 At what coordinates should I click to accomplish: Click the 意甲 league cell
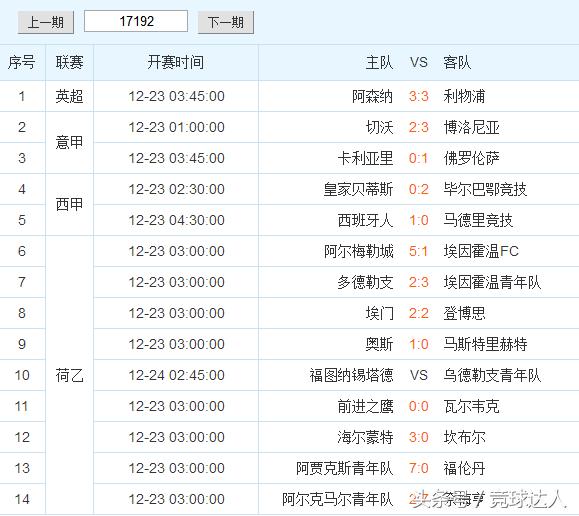pyautogui.click(x=69, y=143)
